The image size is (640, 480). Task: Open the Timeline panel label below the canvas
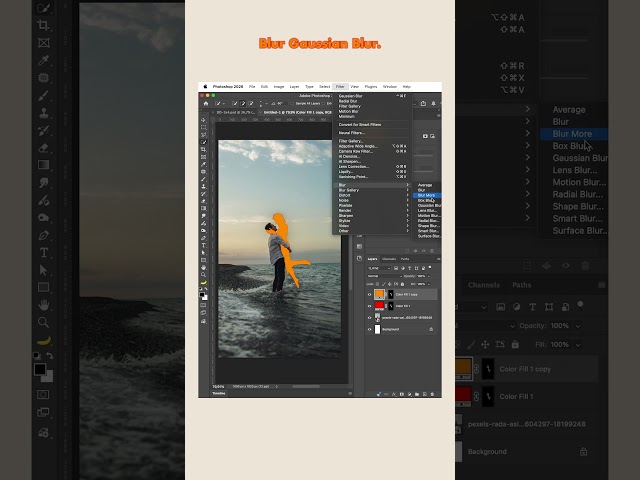(x=219, y=393)
